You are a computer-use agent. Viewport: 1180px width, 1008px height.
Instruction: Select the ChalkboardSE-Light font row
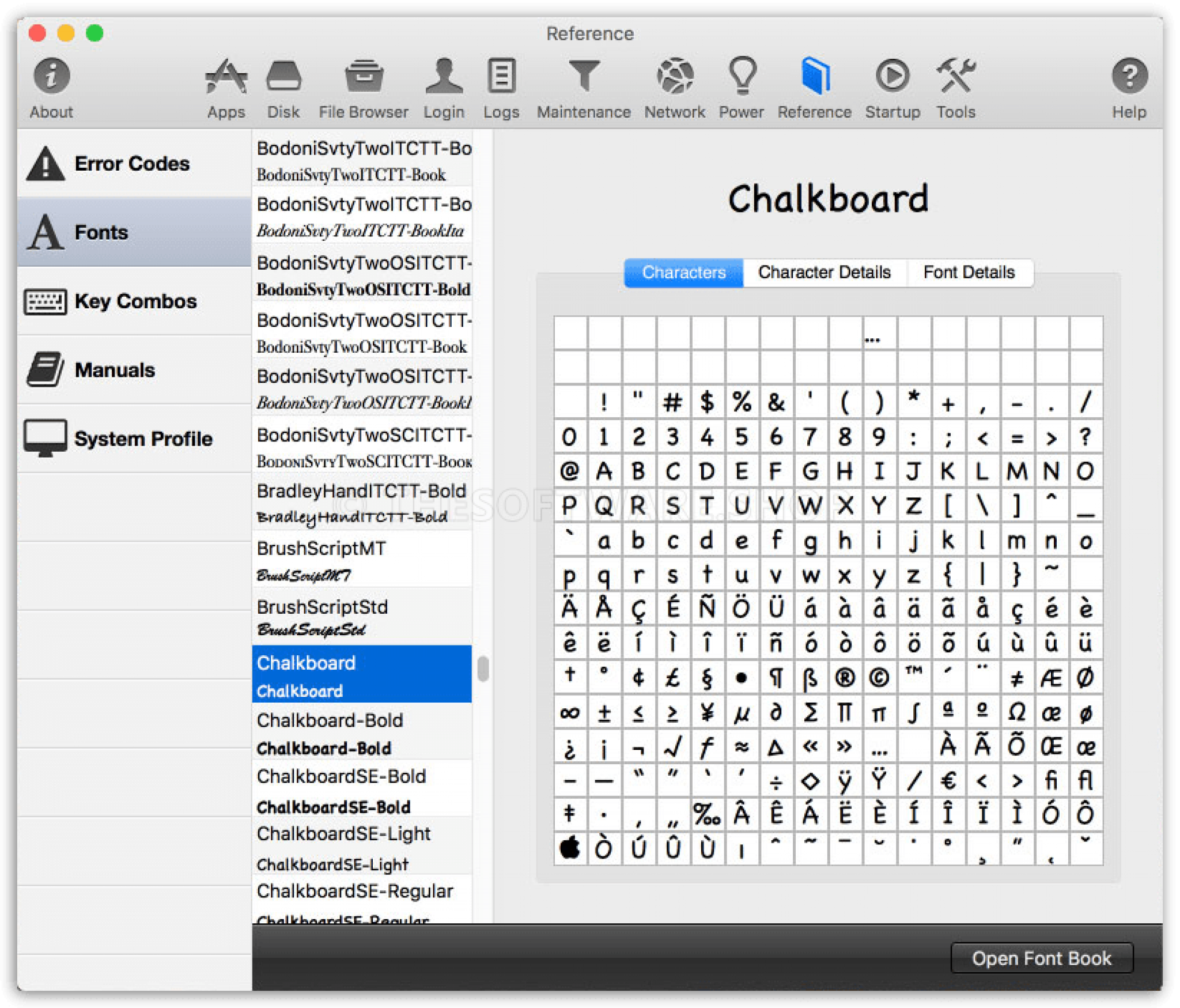[x=362, y=846]
